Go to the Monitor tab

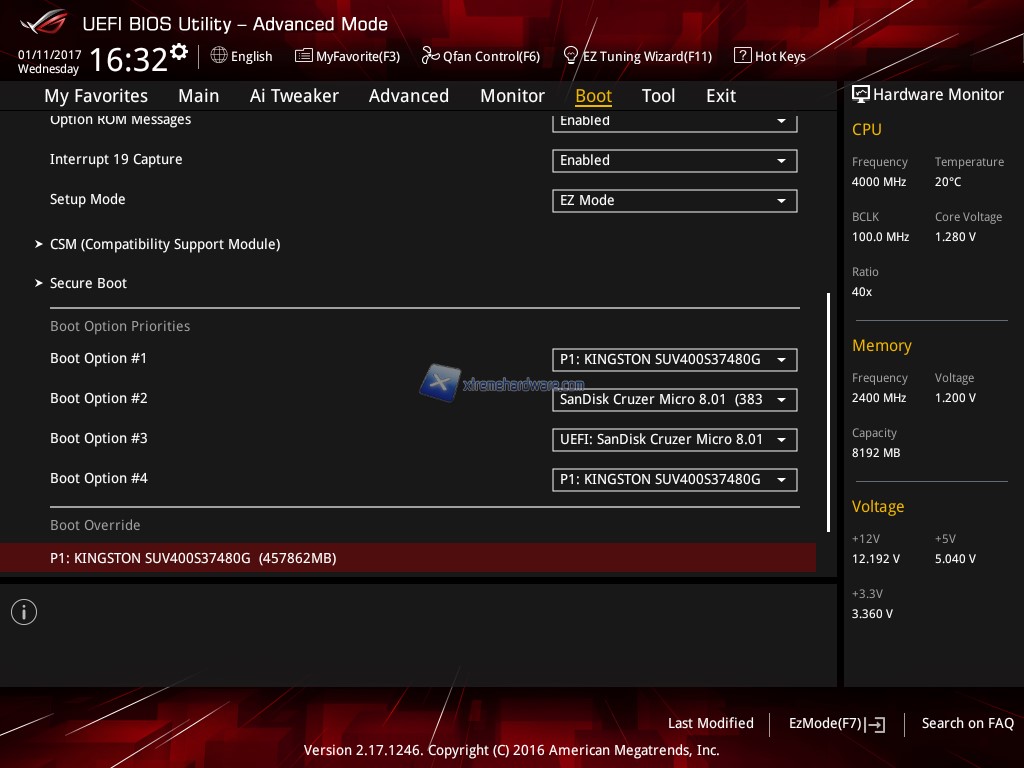tap(512, 96)
